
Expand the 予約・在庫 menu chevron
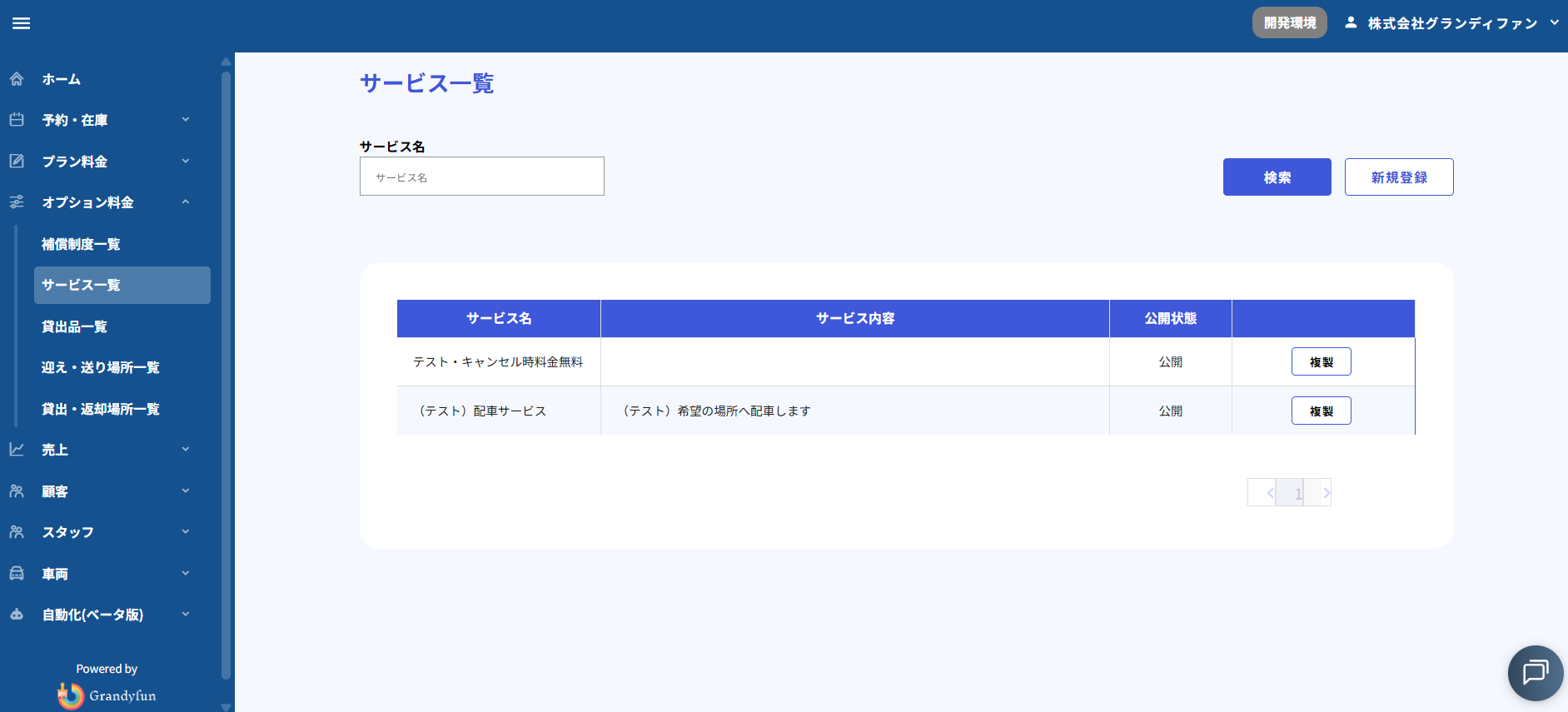(186, 120)
